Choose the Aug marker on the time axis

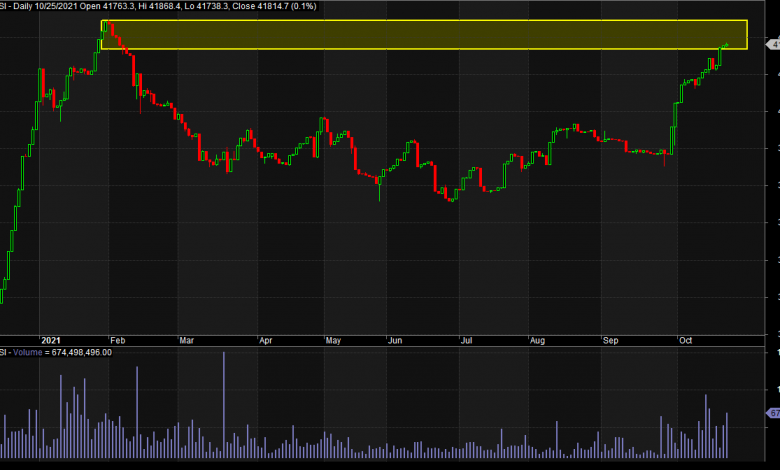pyautogui.click(x=540, y=340)
